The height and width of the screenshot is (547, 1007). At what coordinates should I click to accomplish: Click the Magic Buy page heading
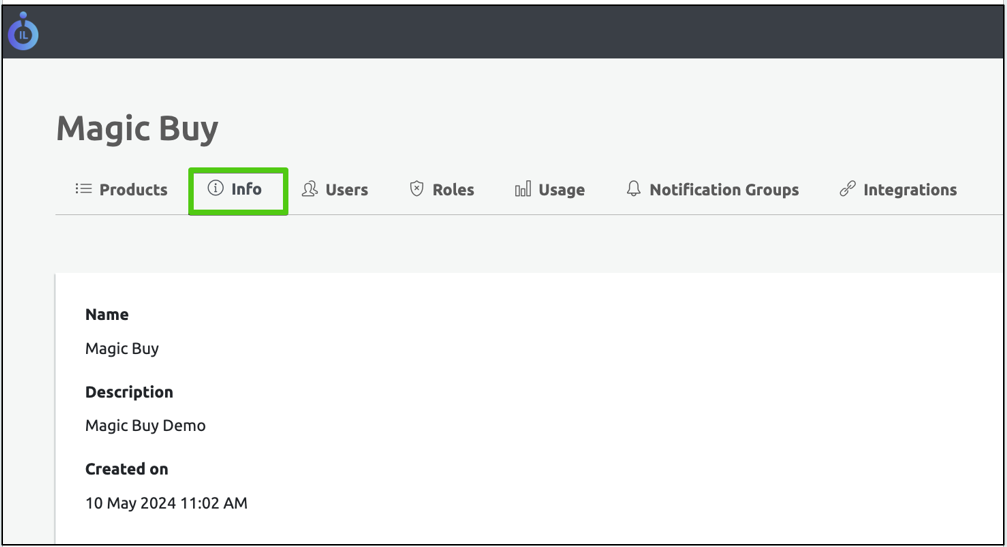[x=137, y=129]
